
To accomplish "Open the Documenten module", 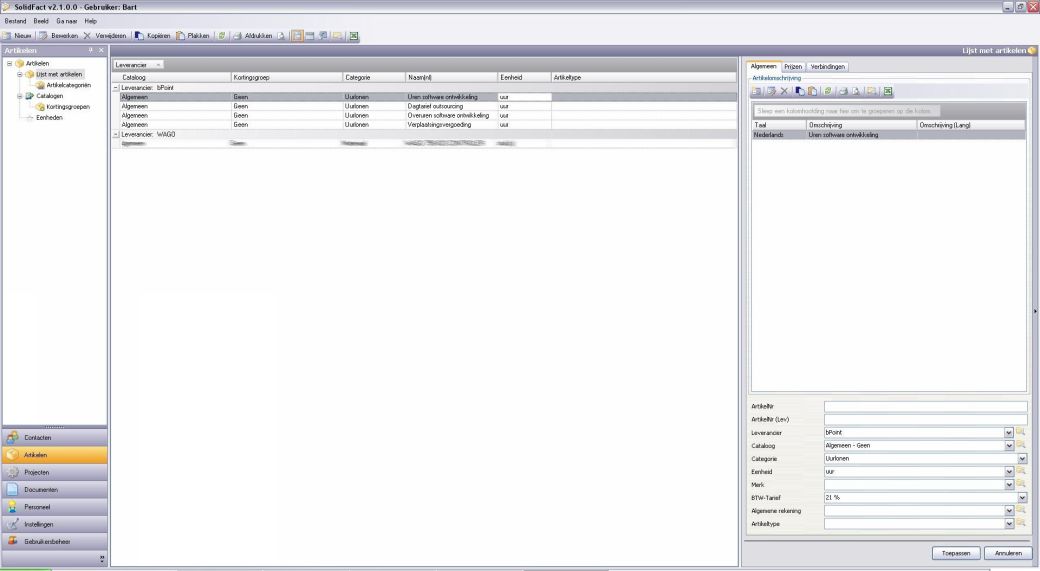I will click(x=54, y=489).
